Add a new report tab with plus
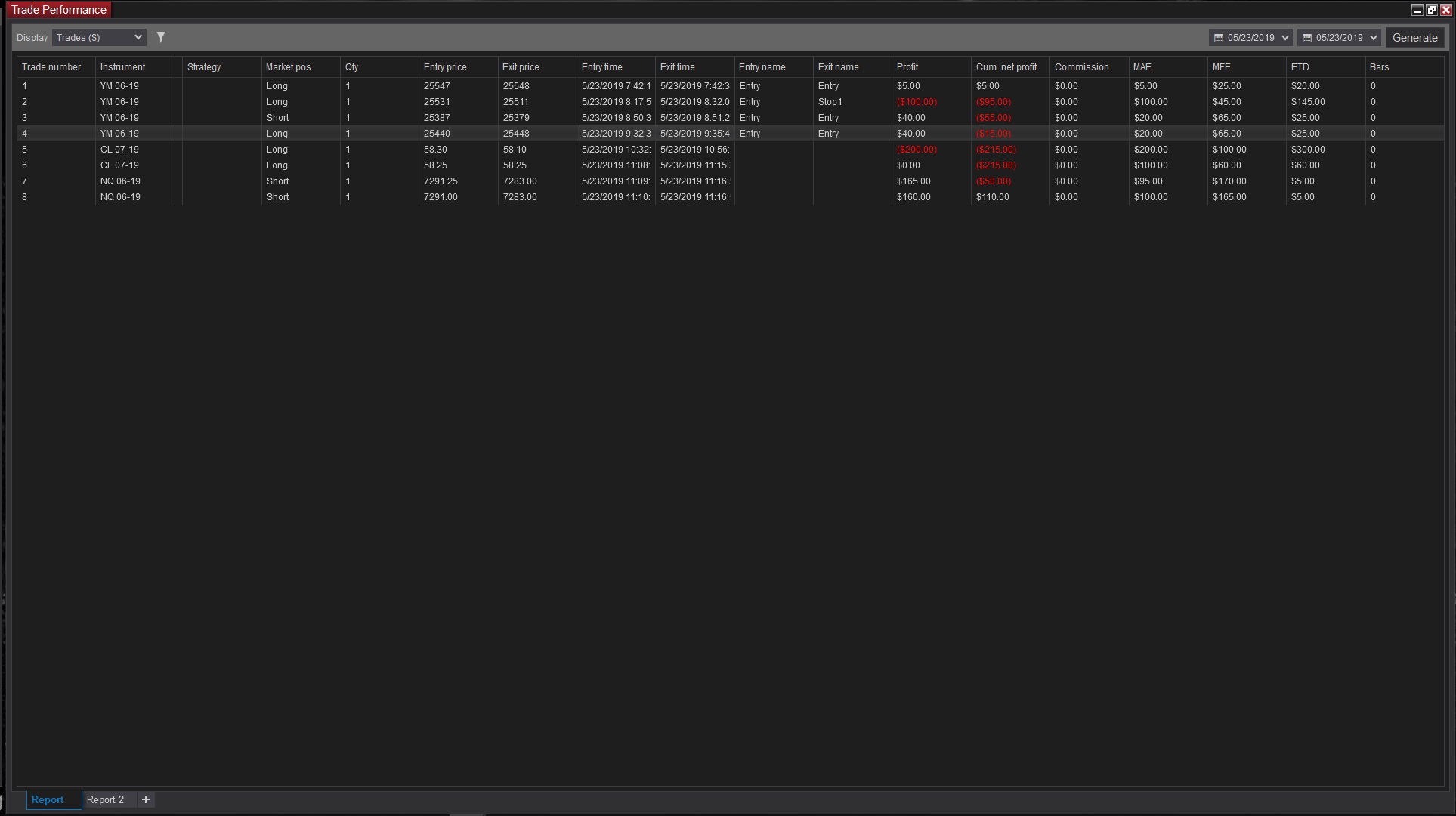Image resolution: width=1456 pixels, height=816 pixels. pos(146,799)
